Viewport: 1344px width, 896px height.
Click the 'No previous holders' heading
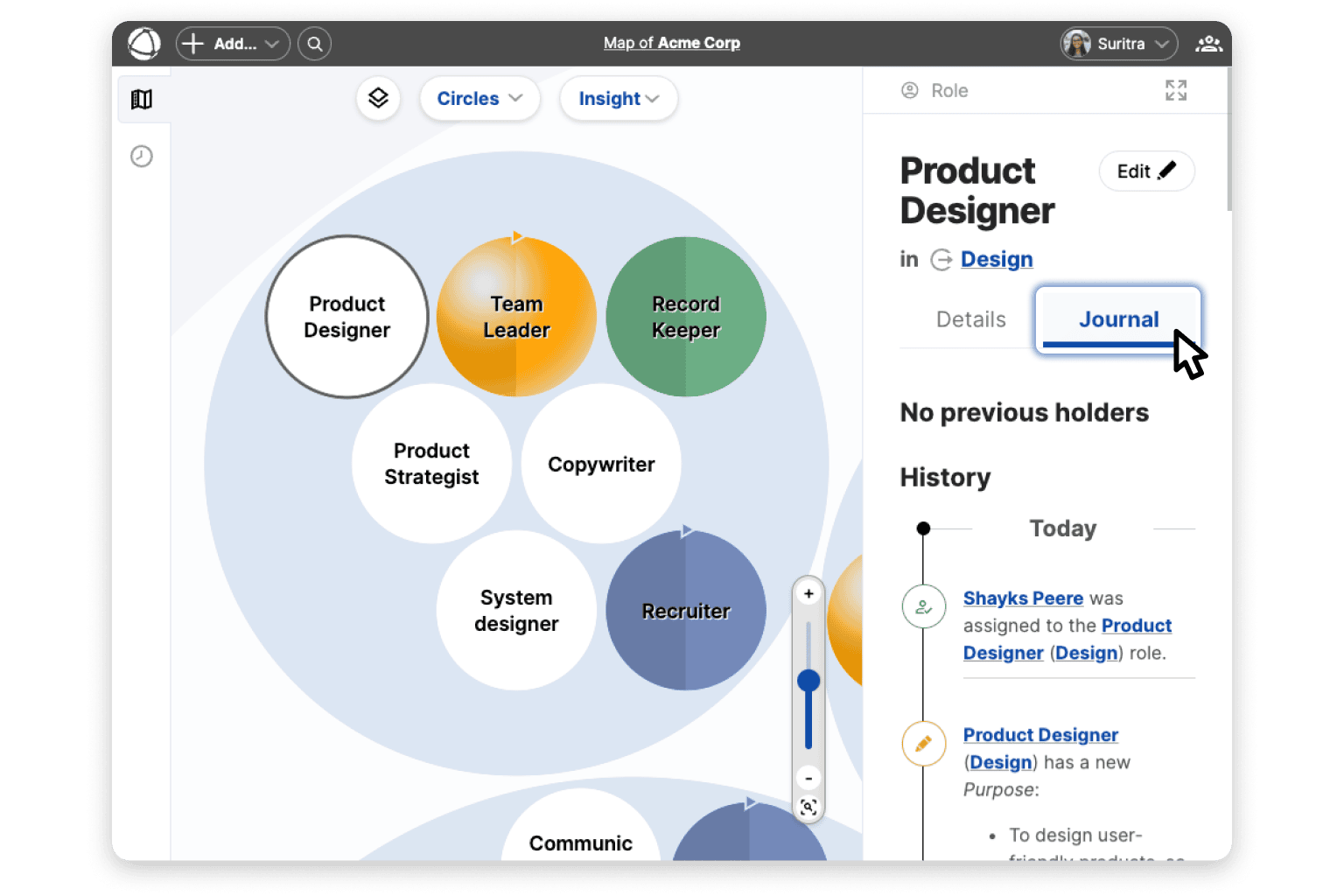[x=1025, y=413]
